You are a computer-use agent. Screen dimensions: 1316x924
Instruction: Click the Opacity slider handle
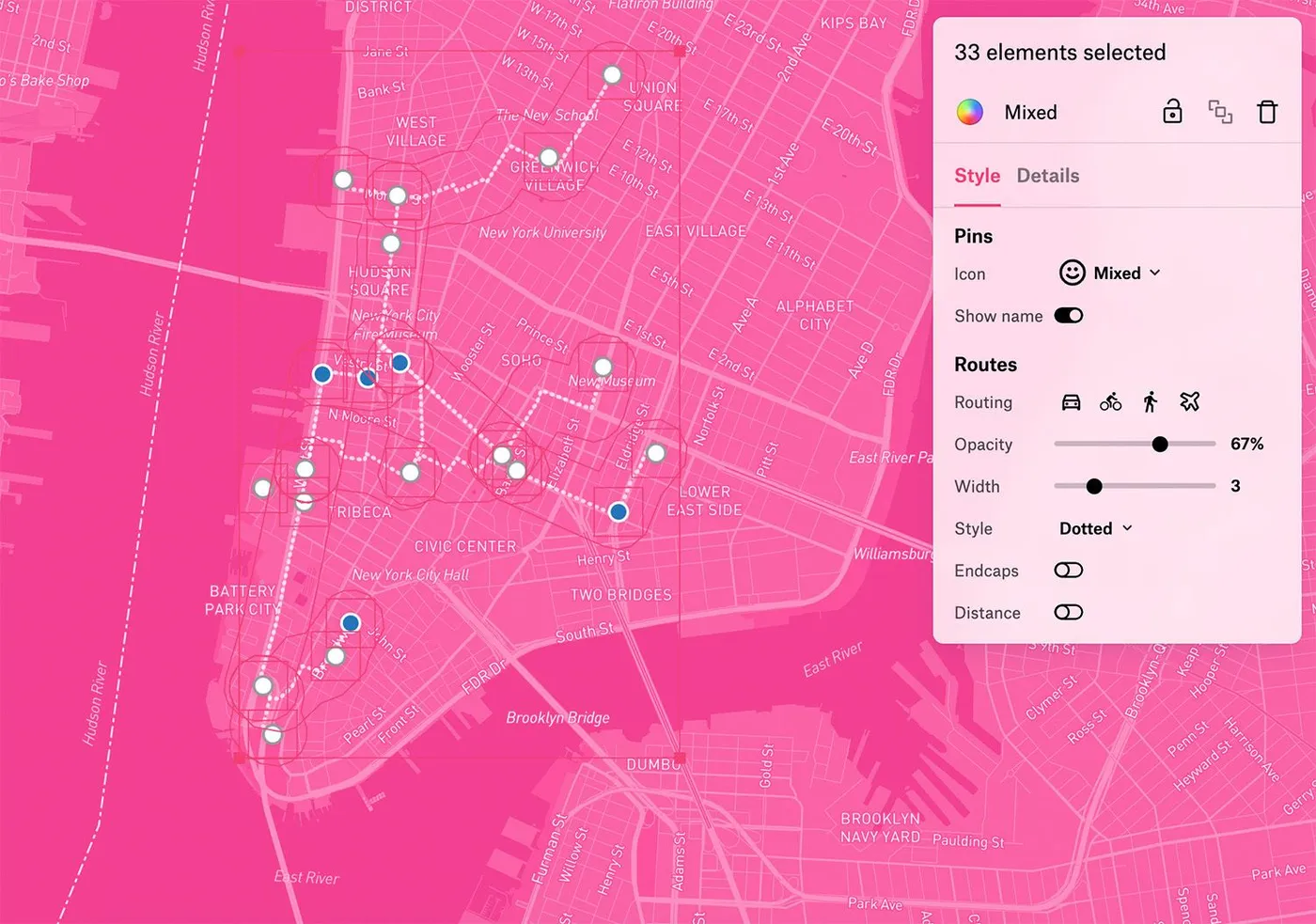point(1160,444)
